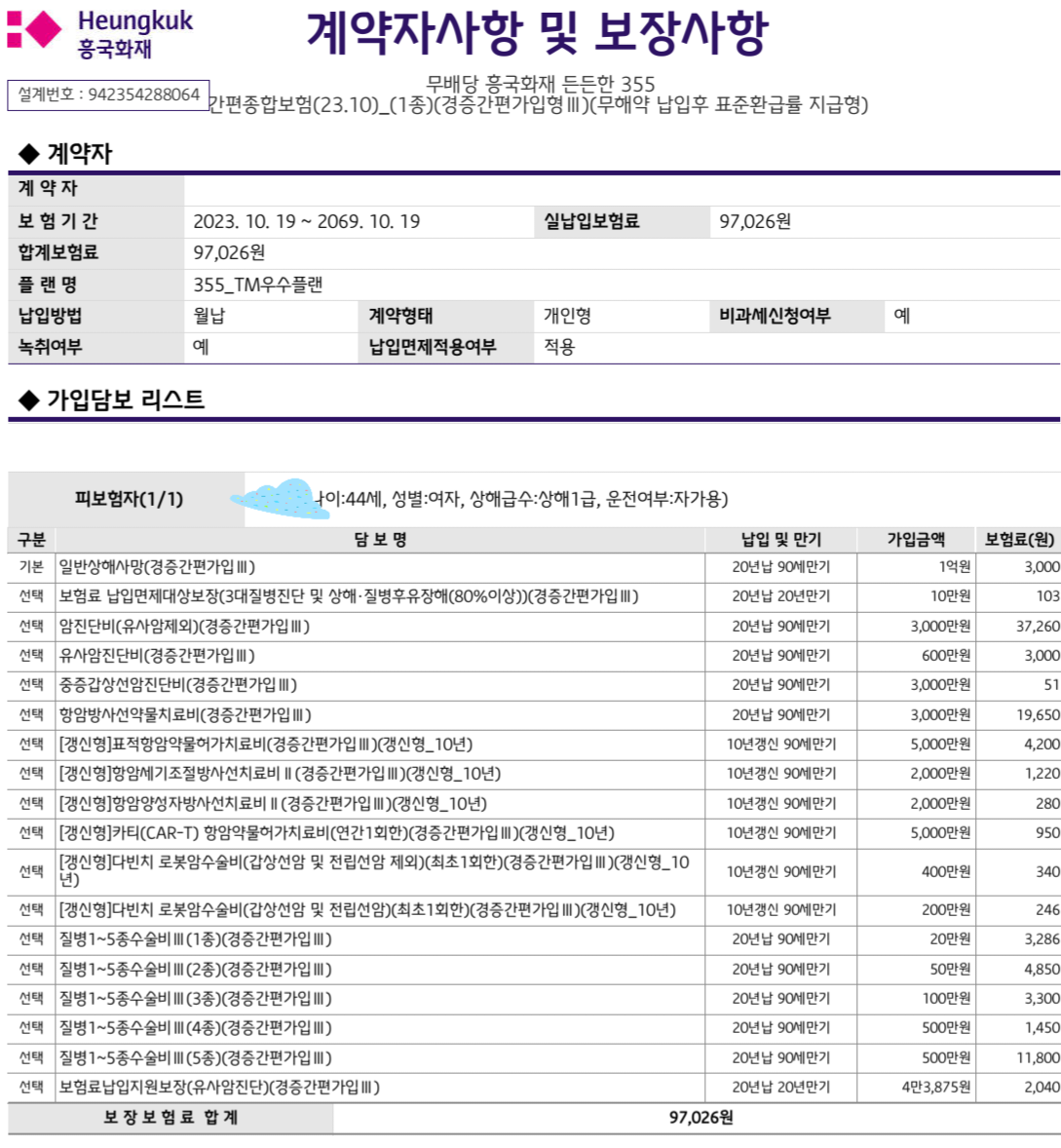The image size is (1061, 1148).
Task: Select the plan name 355_TM우수플랜
Action: coord(257,285)
